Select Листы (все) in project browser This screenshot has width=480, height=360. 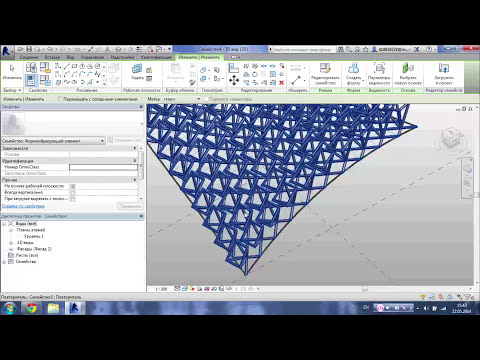pyautogui.click(x=27, y=255)
